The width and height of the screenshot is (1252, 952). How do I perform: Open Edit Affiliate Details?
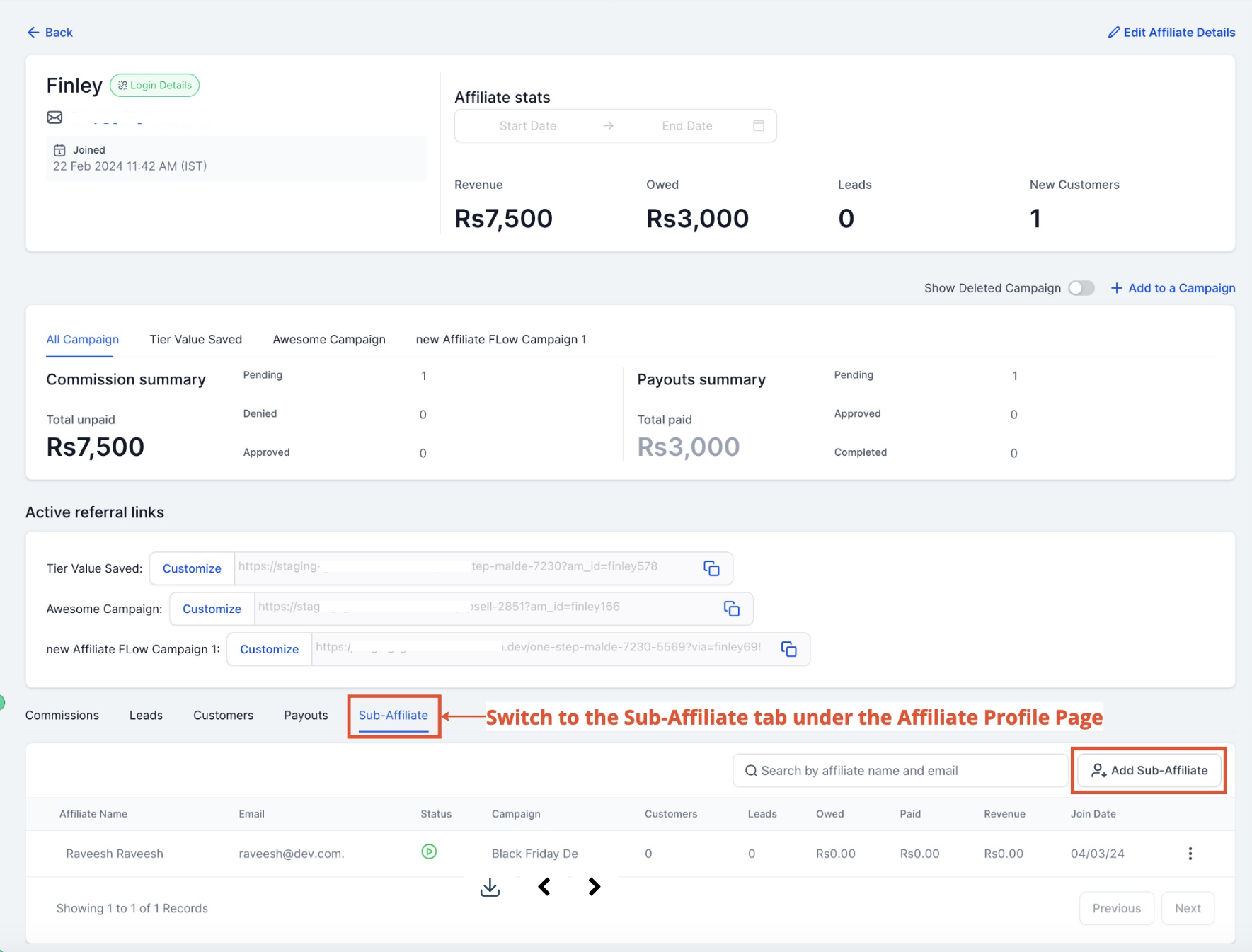[x=1171, y=33]
